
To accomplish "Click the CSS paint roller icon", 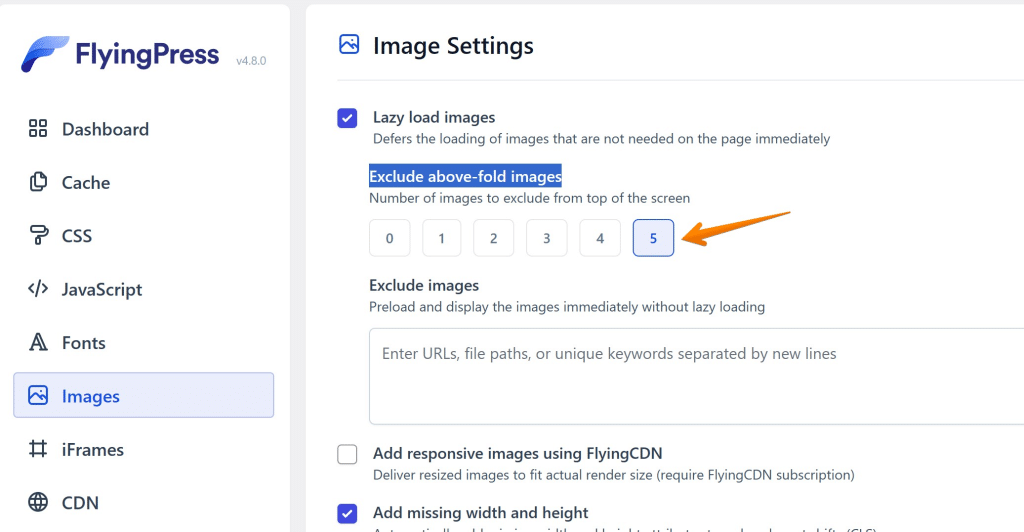I will [x=38, y=236].
